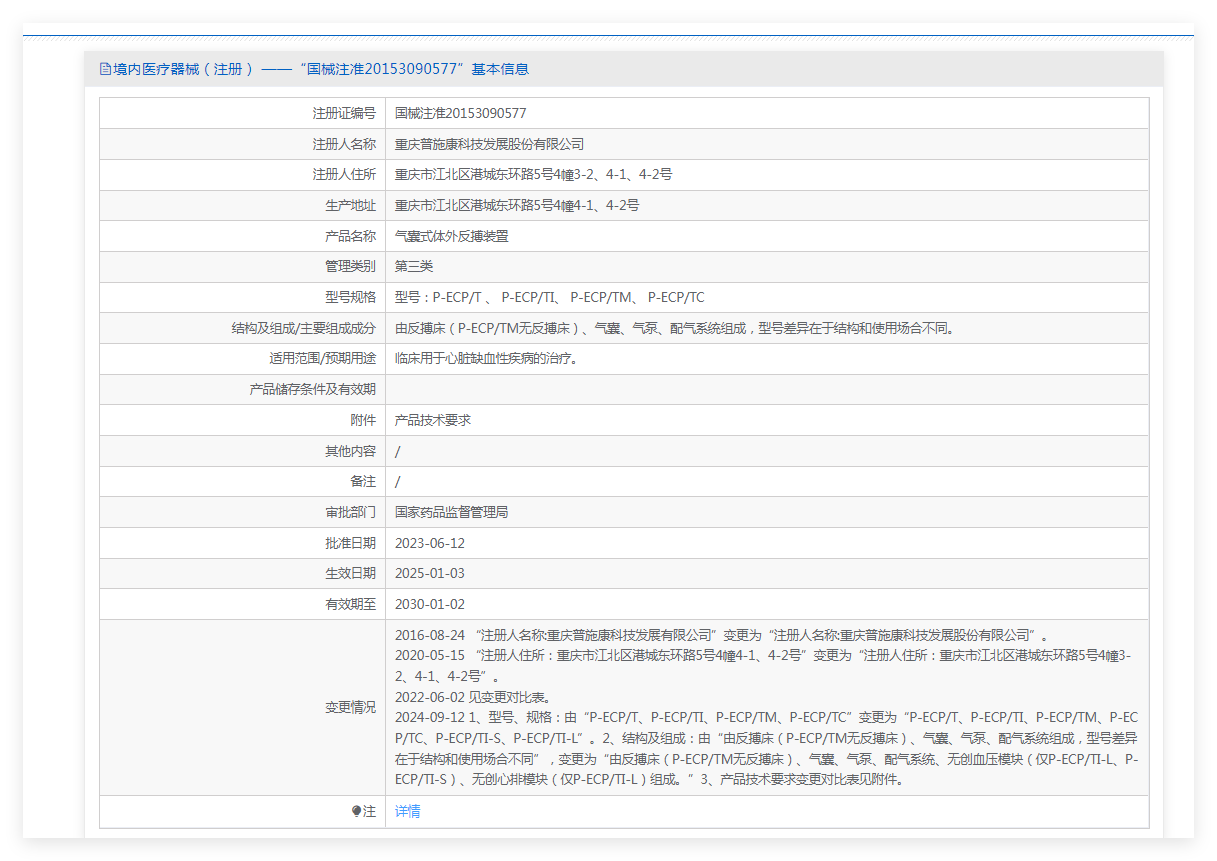The width and height of the screenshot is (1217, 861).
Task: Click the 备注 label
Action: pyautogui.click(x=364, y=482)
